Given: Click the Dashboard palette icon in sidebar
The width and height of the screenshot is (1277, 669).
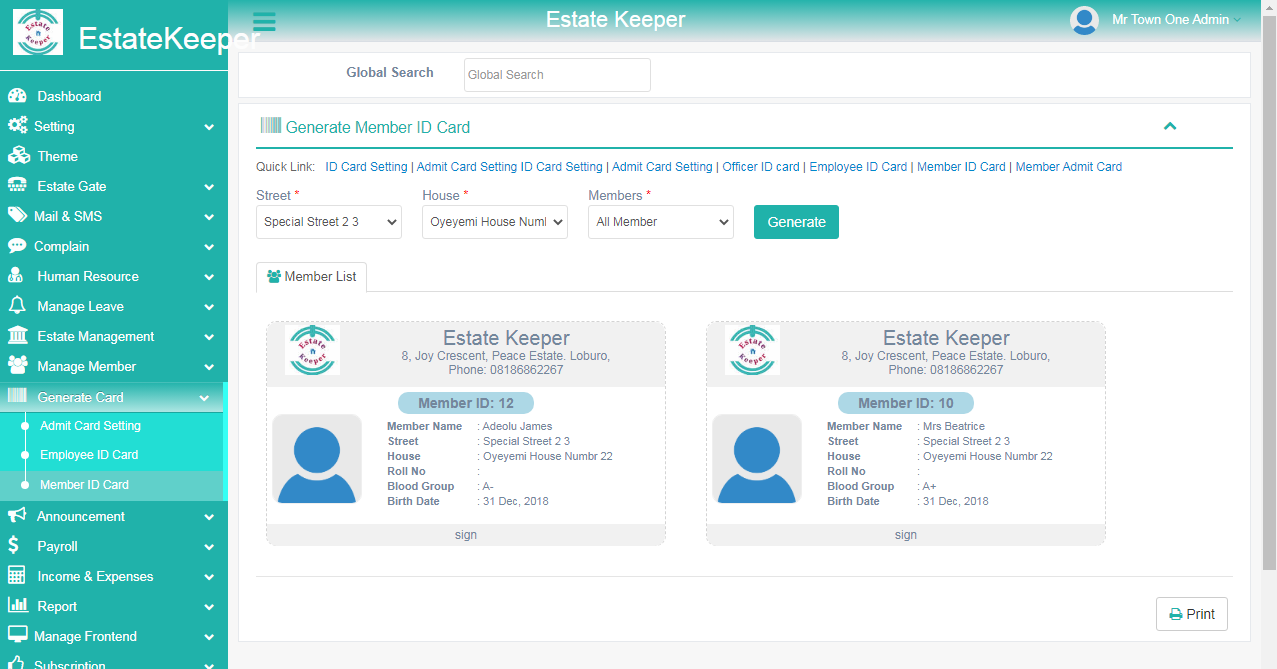Looking at the screenshot, I should click(x=17, y=96).
